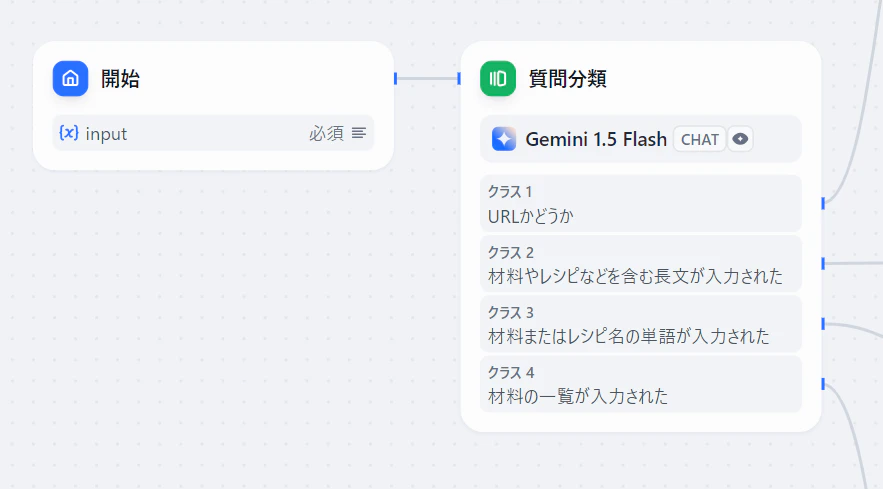Open the Gemini 1.5 Flash model selector
The image size is (883, 489).
pyautogui.click(x=640, y=139)
